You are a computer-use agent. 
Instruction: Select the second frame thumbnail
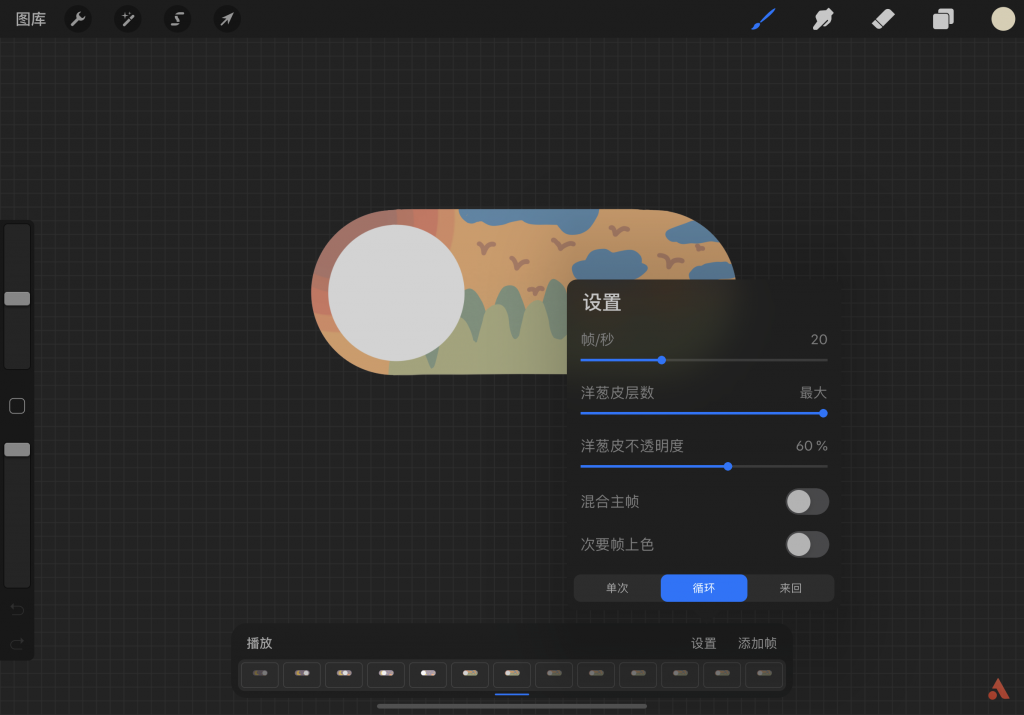[302, 675]
